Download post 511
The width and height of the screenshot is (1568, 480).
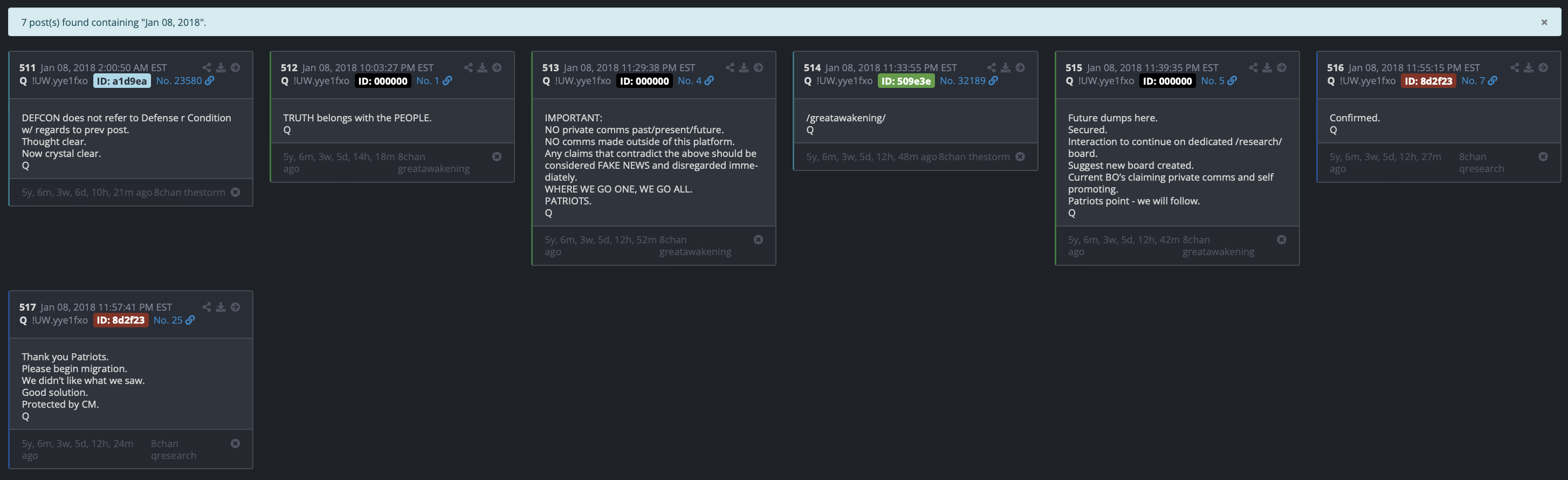click(x=221, y=67)
